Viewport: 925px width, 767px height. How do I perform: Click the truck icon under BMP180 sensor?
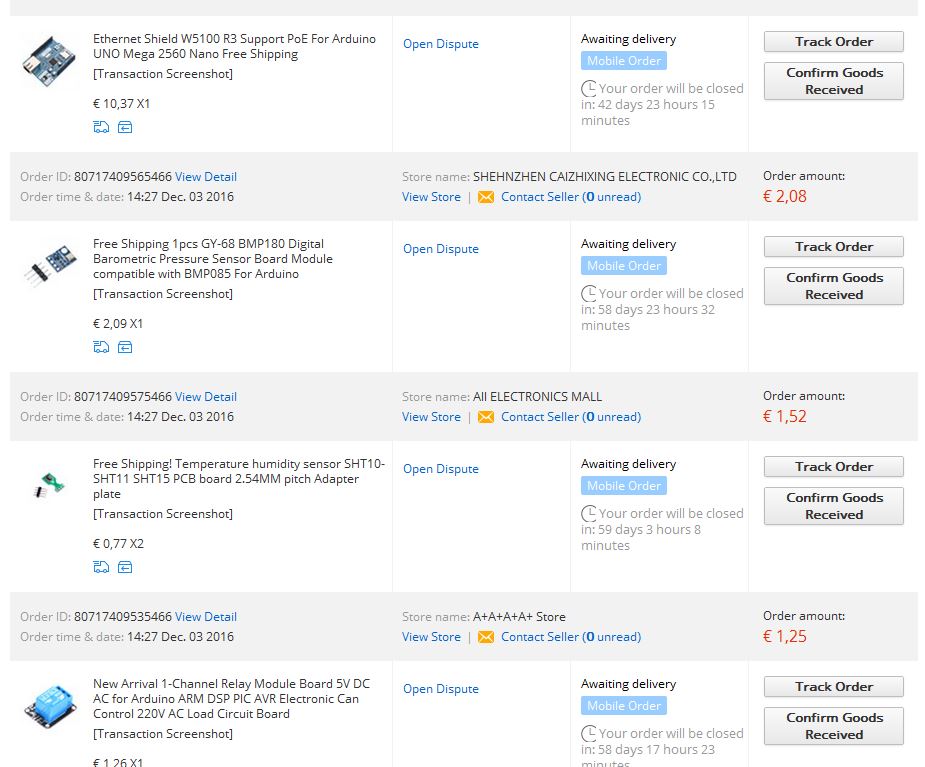point(101,347)
